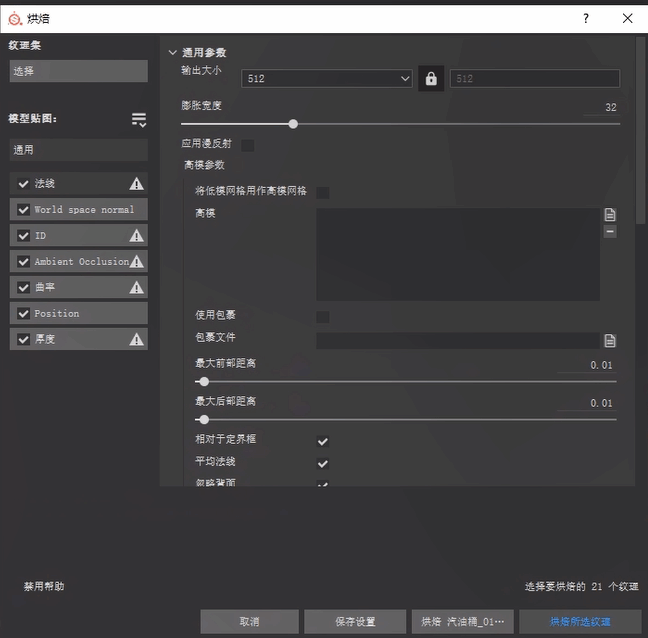Click the warning icon beside ID
The height and width of the screenshot is (638, 648).
pos(136,236)
